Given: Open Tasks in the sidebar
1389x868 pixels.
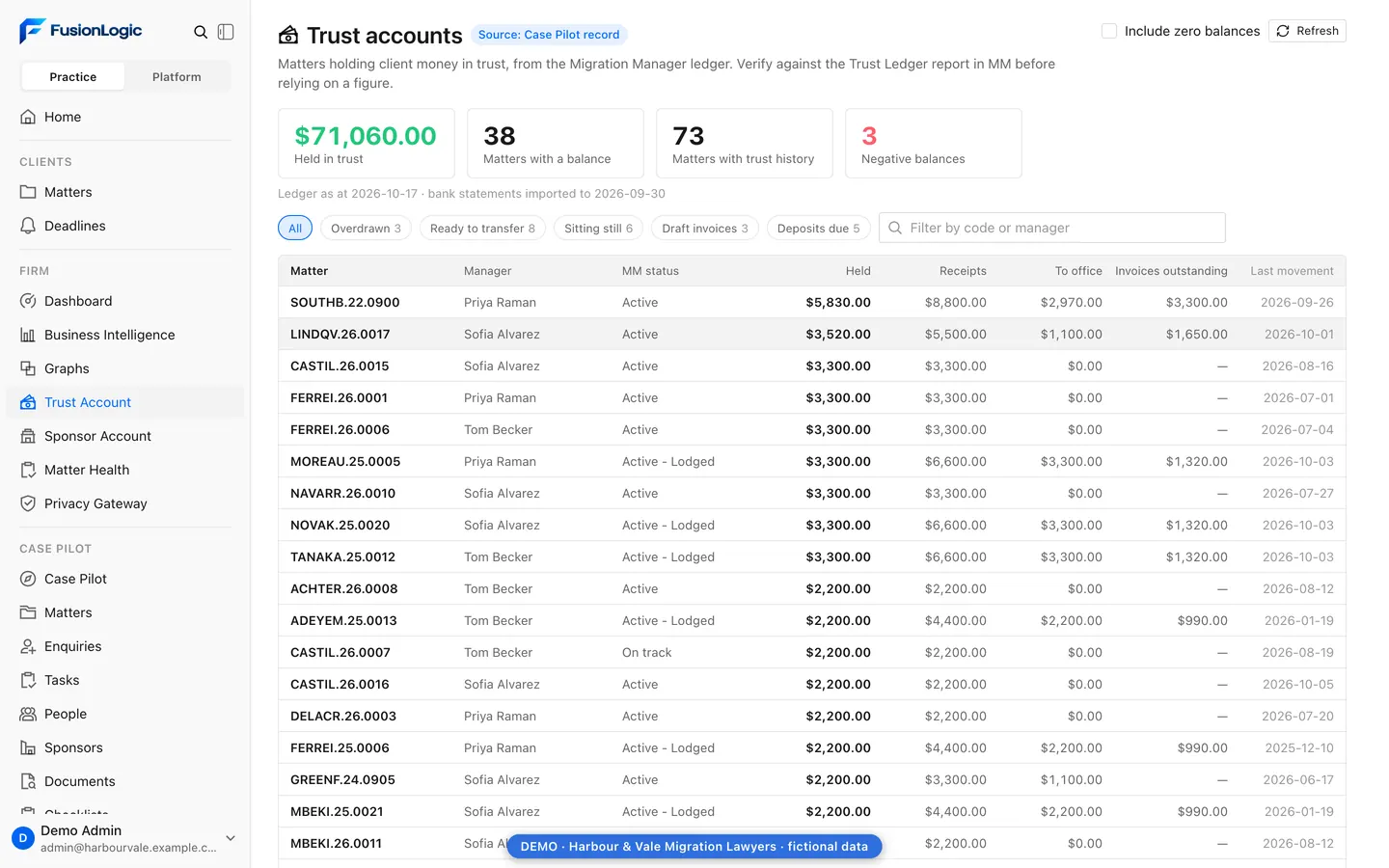Looking at the screenshot, I should [x=125, y=680].
